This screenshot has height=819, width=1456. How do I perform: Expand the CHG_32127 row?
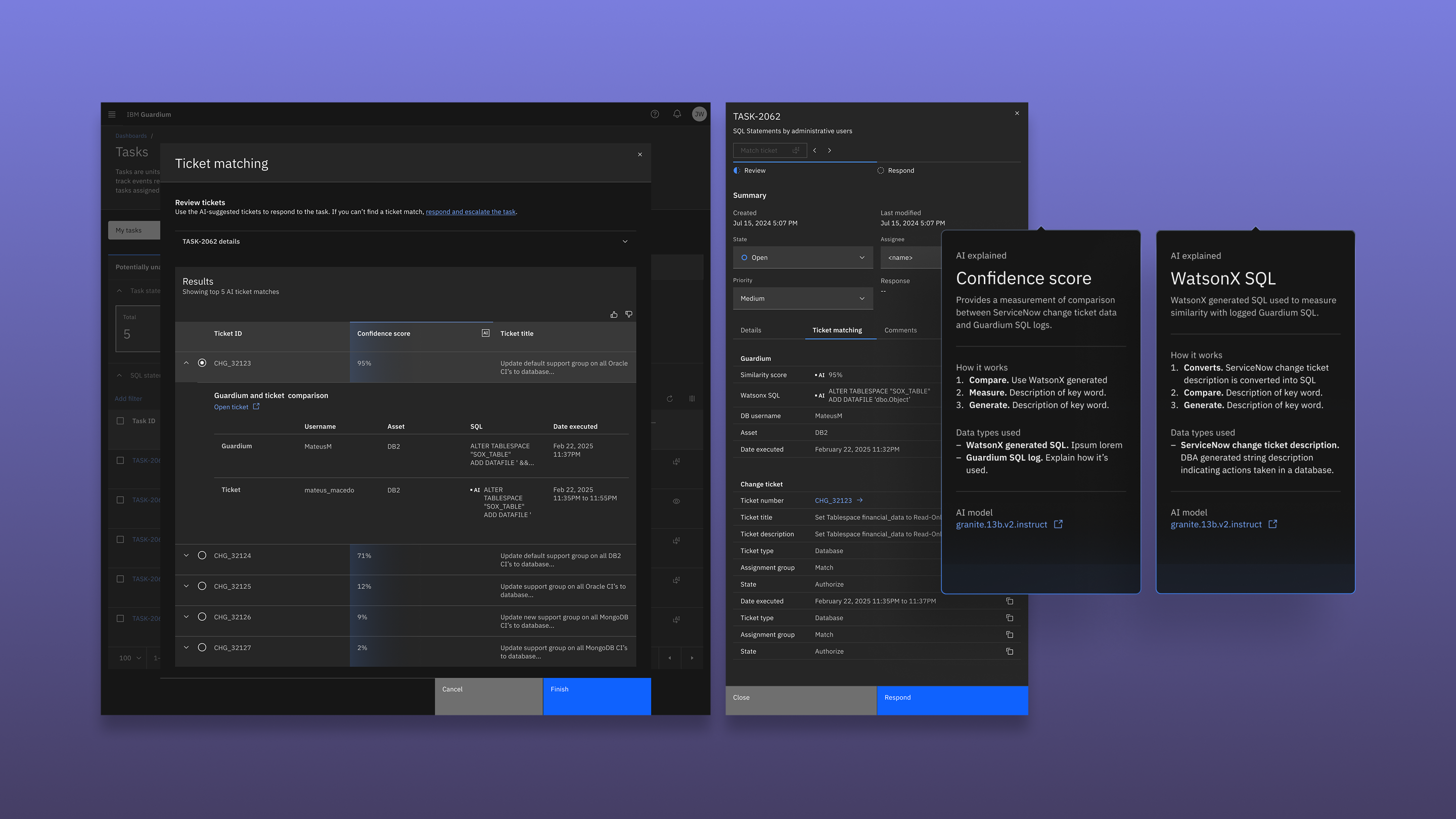[186, 648]
